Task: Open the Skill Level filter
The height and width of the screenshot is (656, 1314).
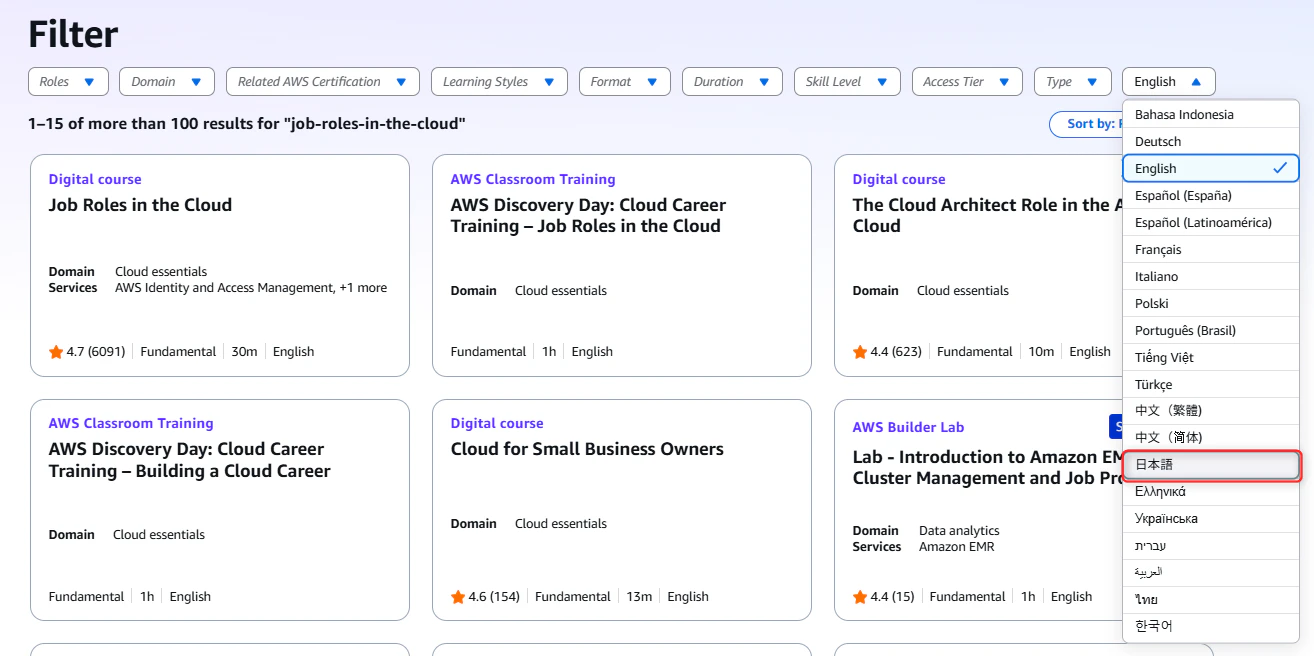Action: point(847,82)
